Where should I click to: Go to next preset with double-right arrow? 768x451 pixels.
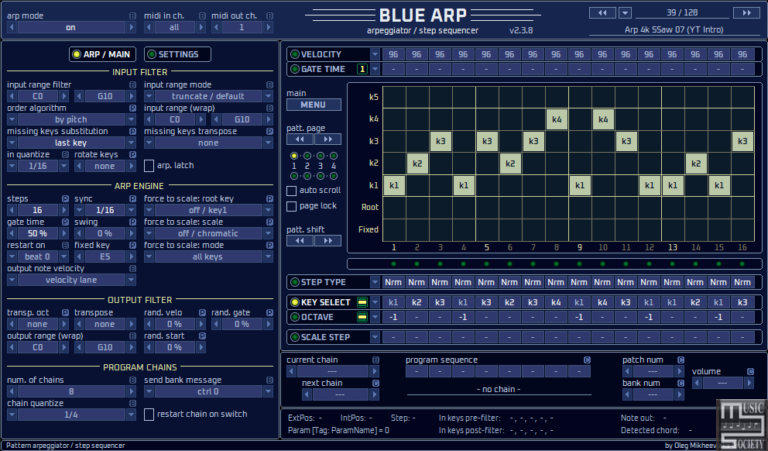(x=746, y=13)
